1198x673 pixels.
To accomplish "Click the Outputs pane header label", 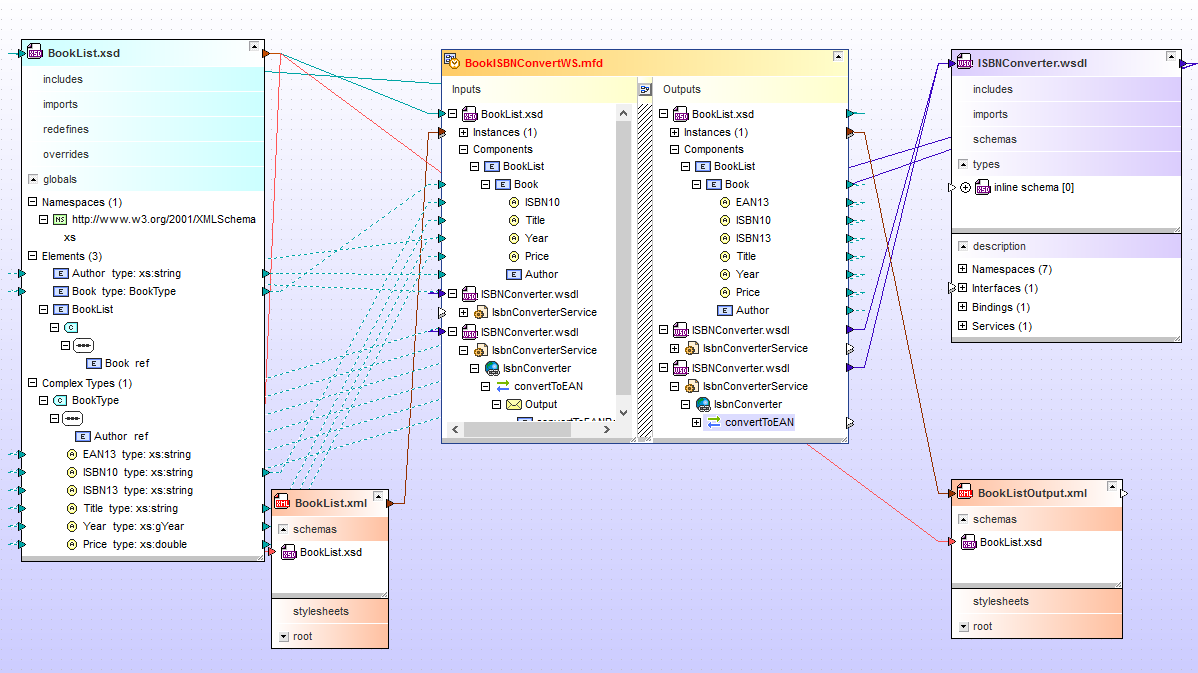I will 681,89.
